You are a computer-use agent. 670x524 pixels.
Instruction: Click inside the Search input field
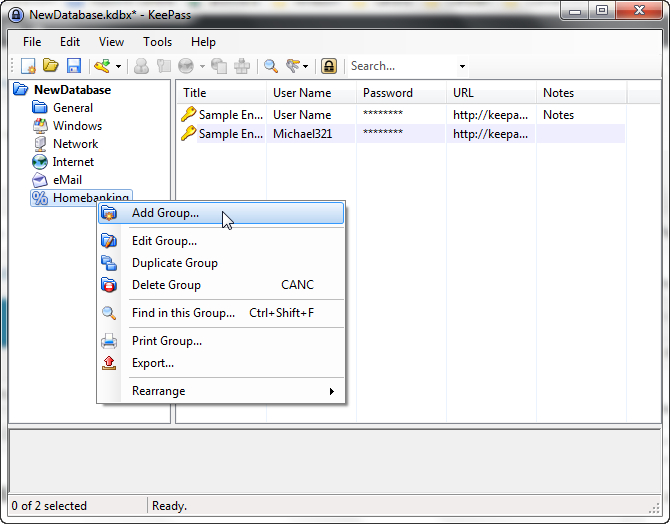coord(400,66)
